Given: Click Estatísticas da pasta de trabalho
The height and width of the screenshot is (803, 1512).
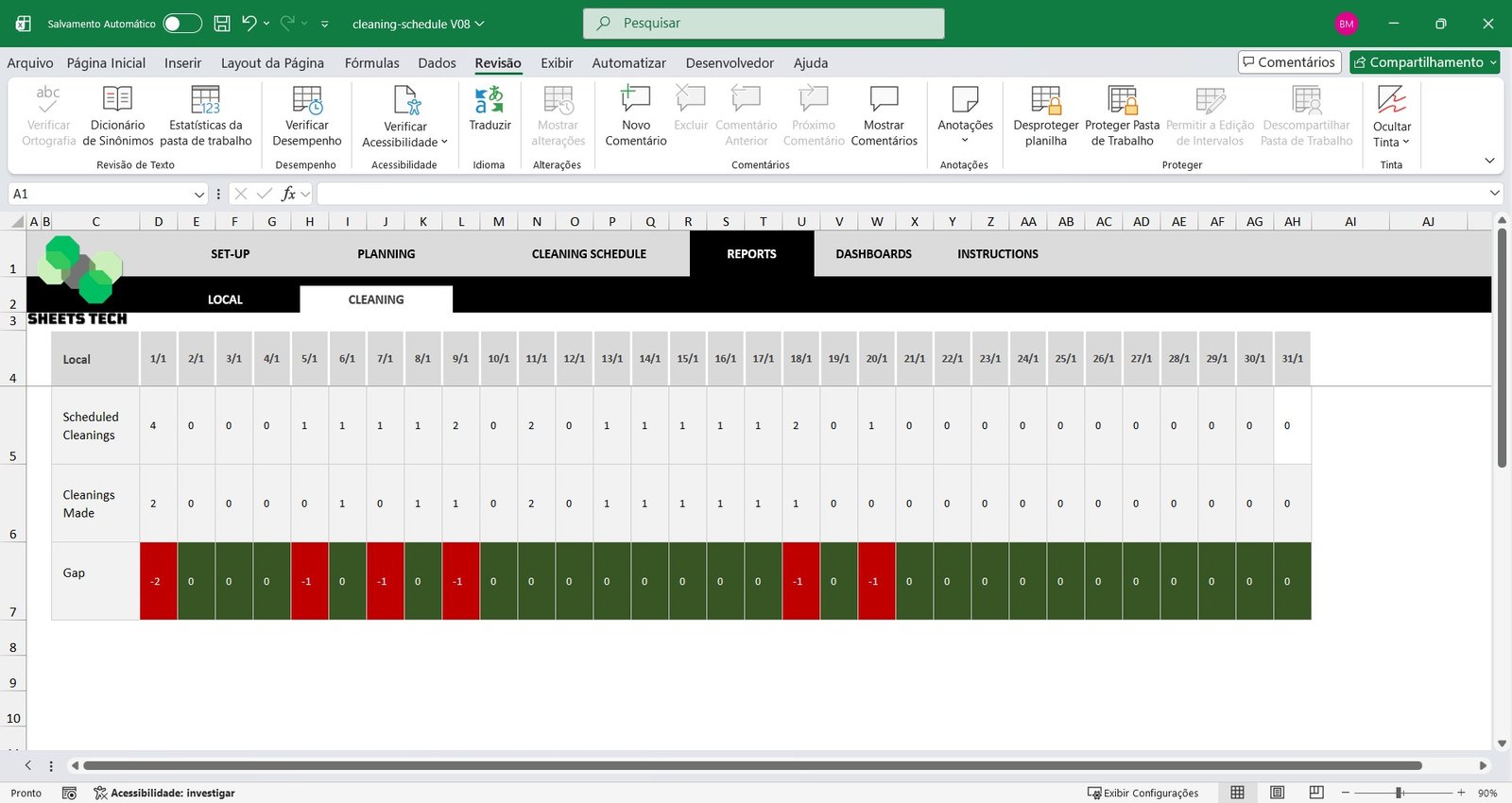Looking at the screenshot, I should [205, 100].
